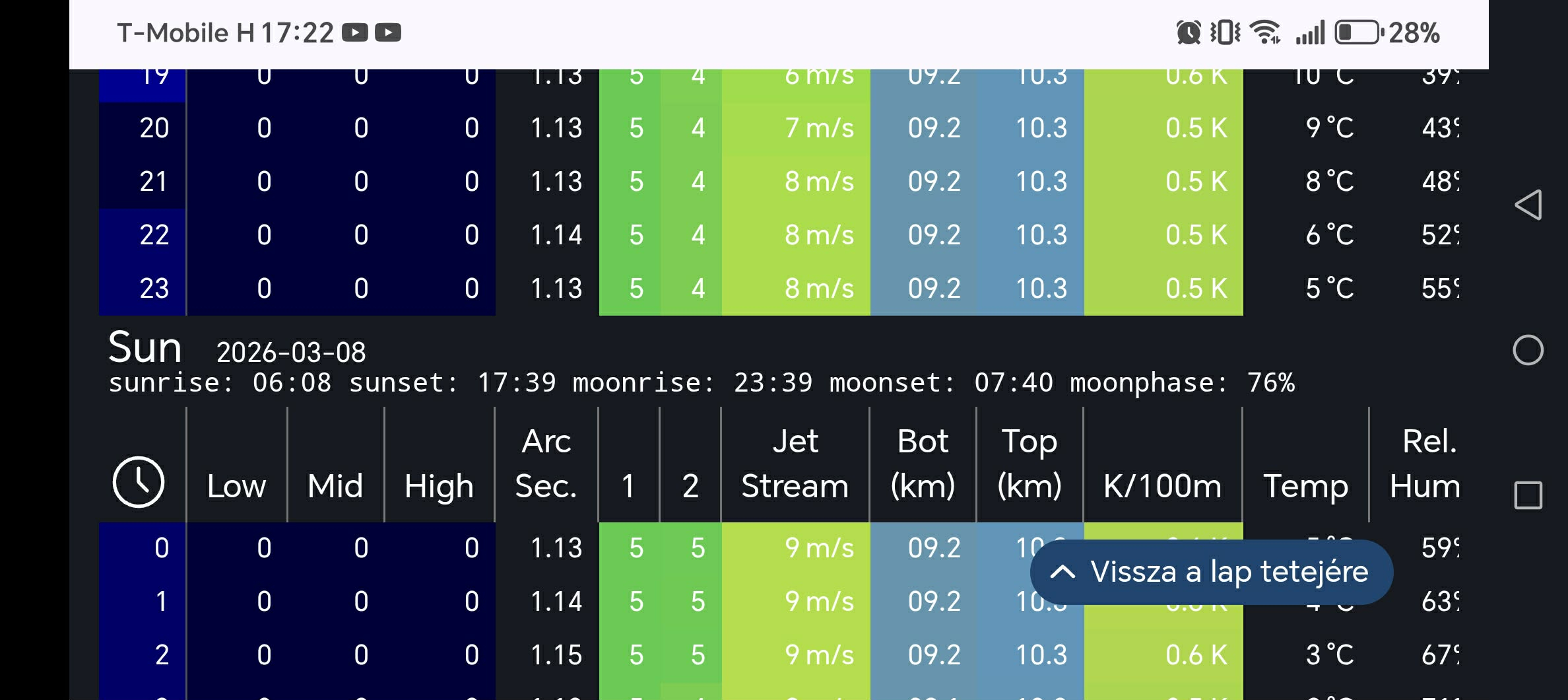Tap the Wi-Fi icon in status bar
Screen dimensions: 1568x700
pos(1265,32)
